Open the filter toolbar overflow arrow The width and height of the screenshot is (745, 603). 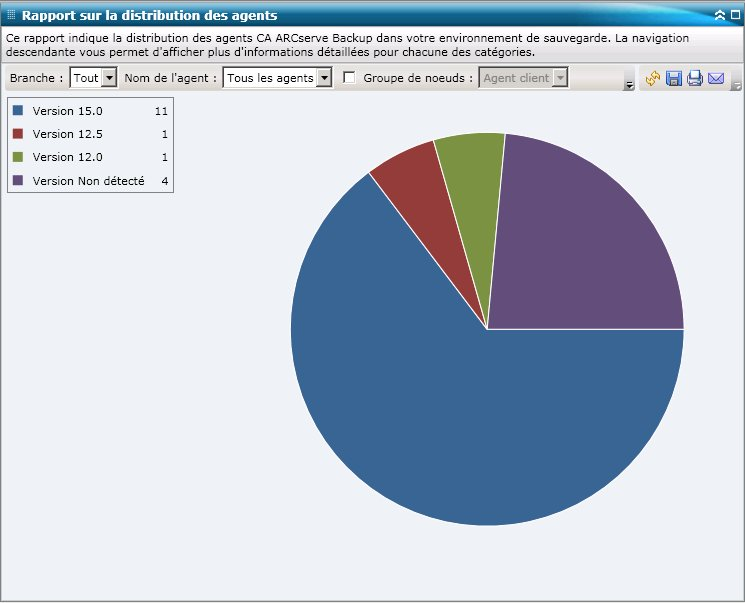[x=629, y=86]
